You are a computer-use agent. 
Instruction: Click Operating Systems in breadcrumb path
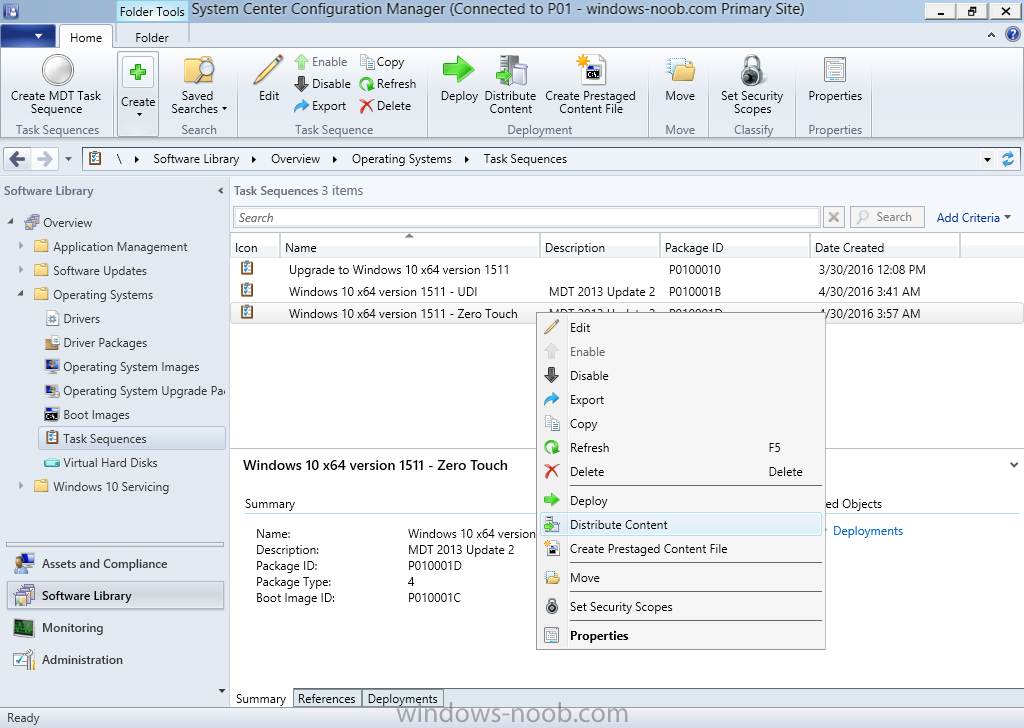pos(402,159)
